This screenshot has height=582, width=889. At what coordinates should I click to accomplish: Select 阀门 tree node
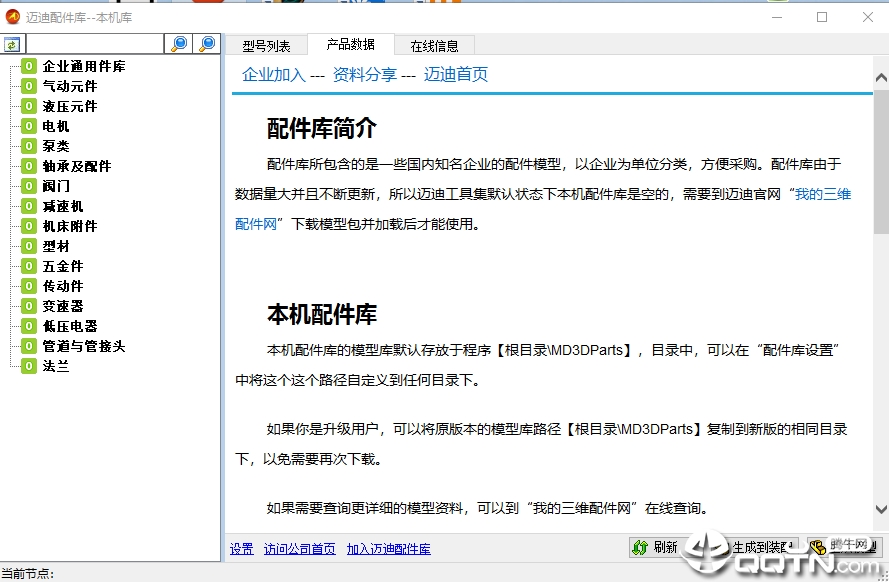pyautogui.click(x=56, y=186)
